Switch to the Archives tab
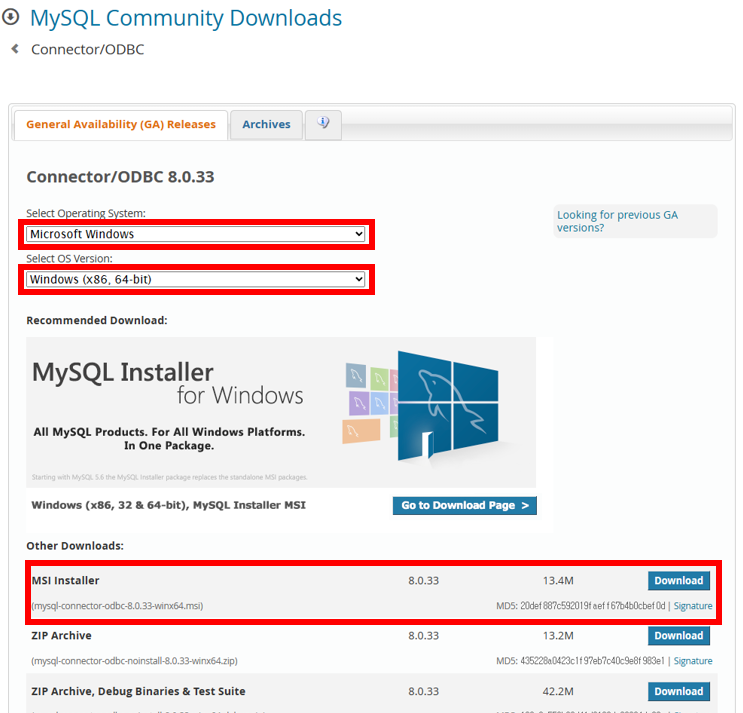This screenshot has height=713, width=743. point(266,125)
